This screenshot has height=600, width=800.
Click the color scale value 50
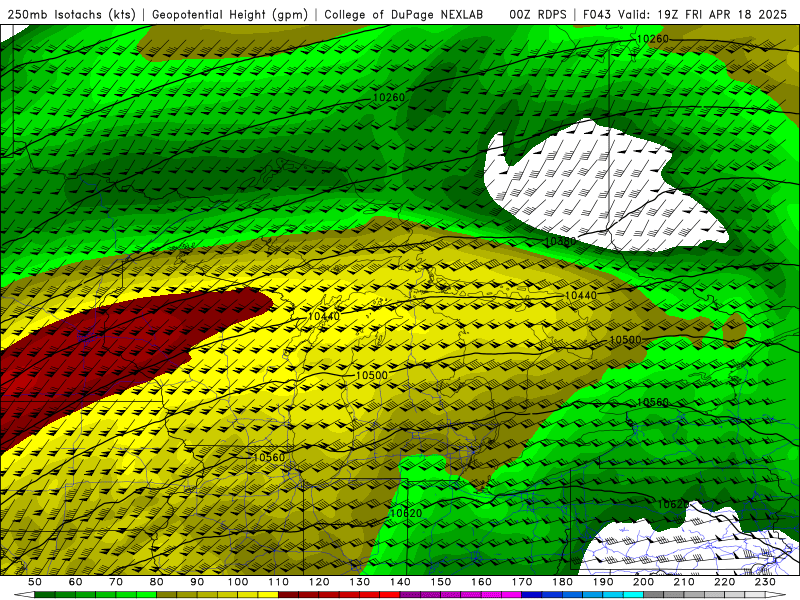coord(35,582)
